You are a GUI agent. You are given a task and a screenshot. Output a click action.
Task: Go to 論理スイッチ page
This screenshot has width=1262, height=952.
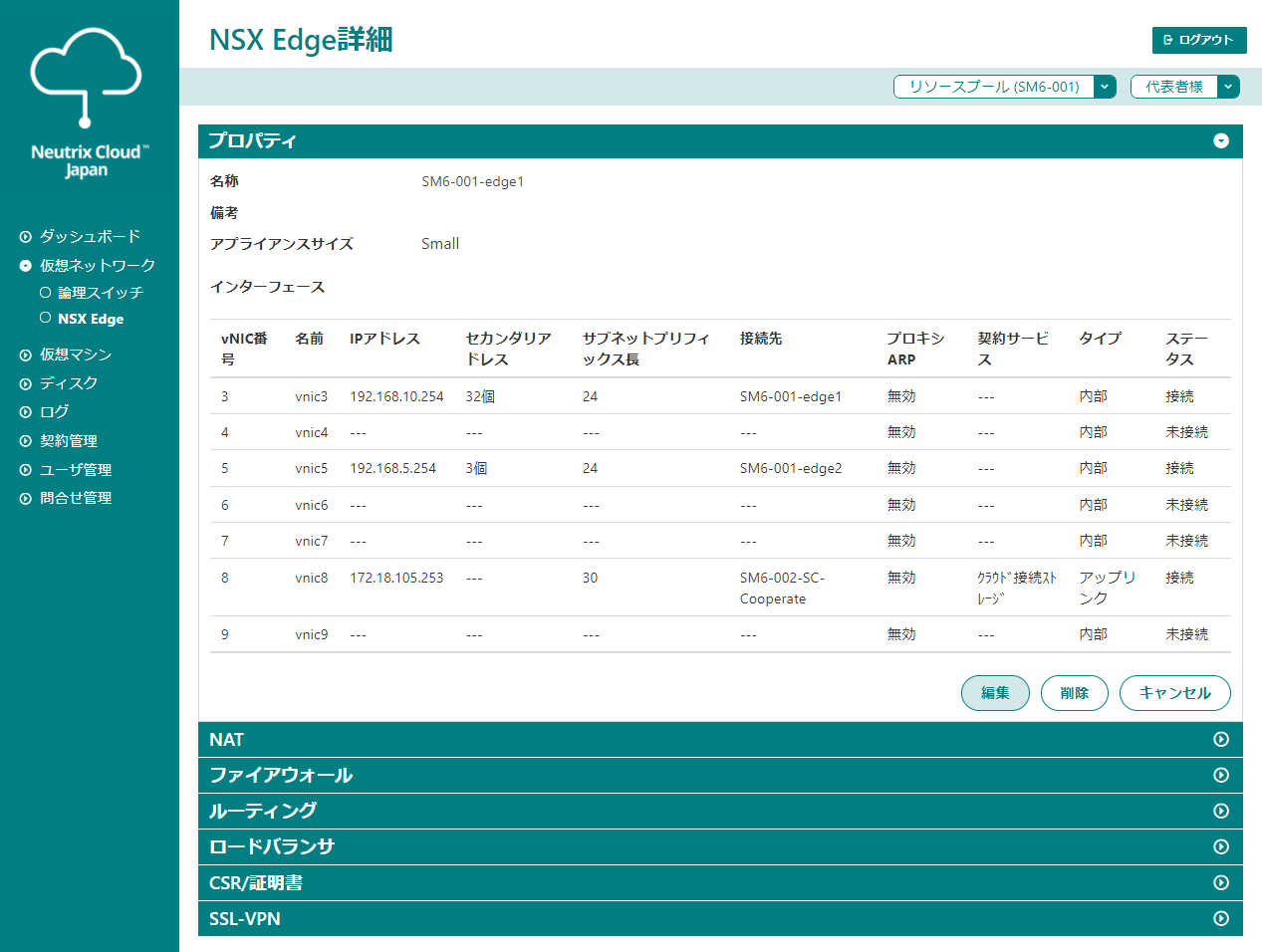point(101,293)
